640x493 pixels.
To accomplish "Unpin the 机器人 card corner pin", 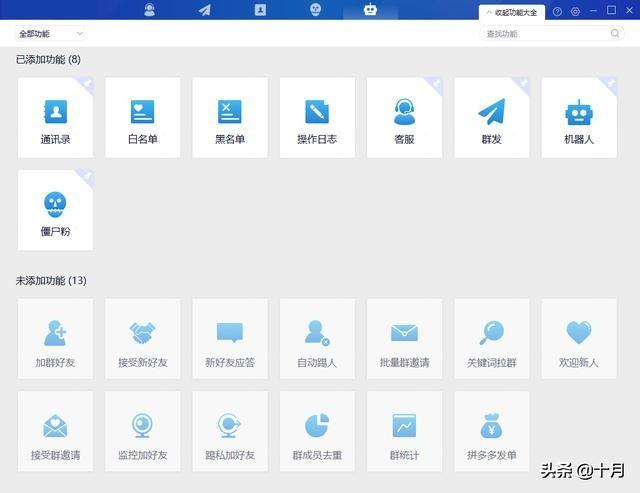I will point(610,84).
